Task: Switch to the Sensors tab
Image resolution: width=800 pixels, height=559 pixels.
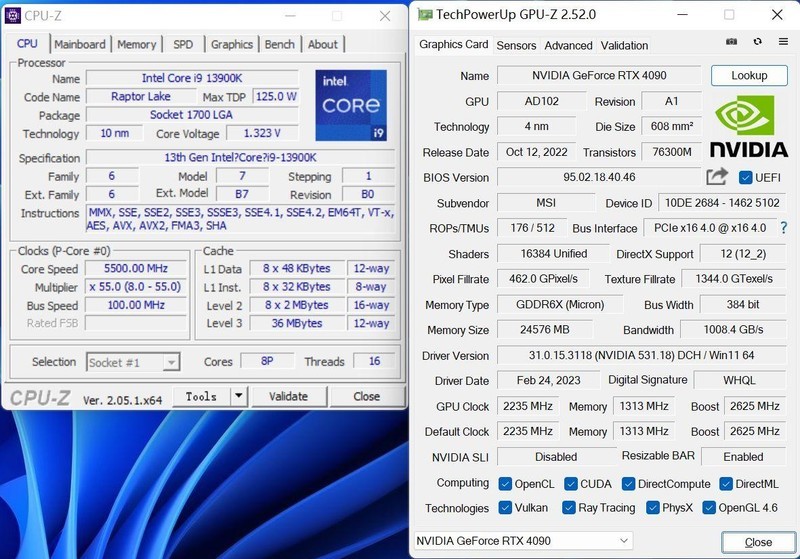Action: (x=516, y=45)
